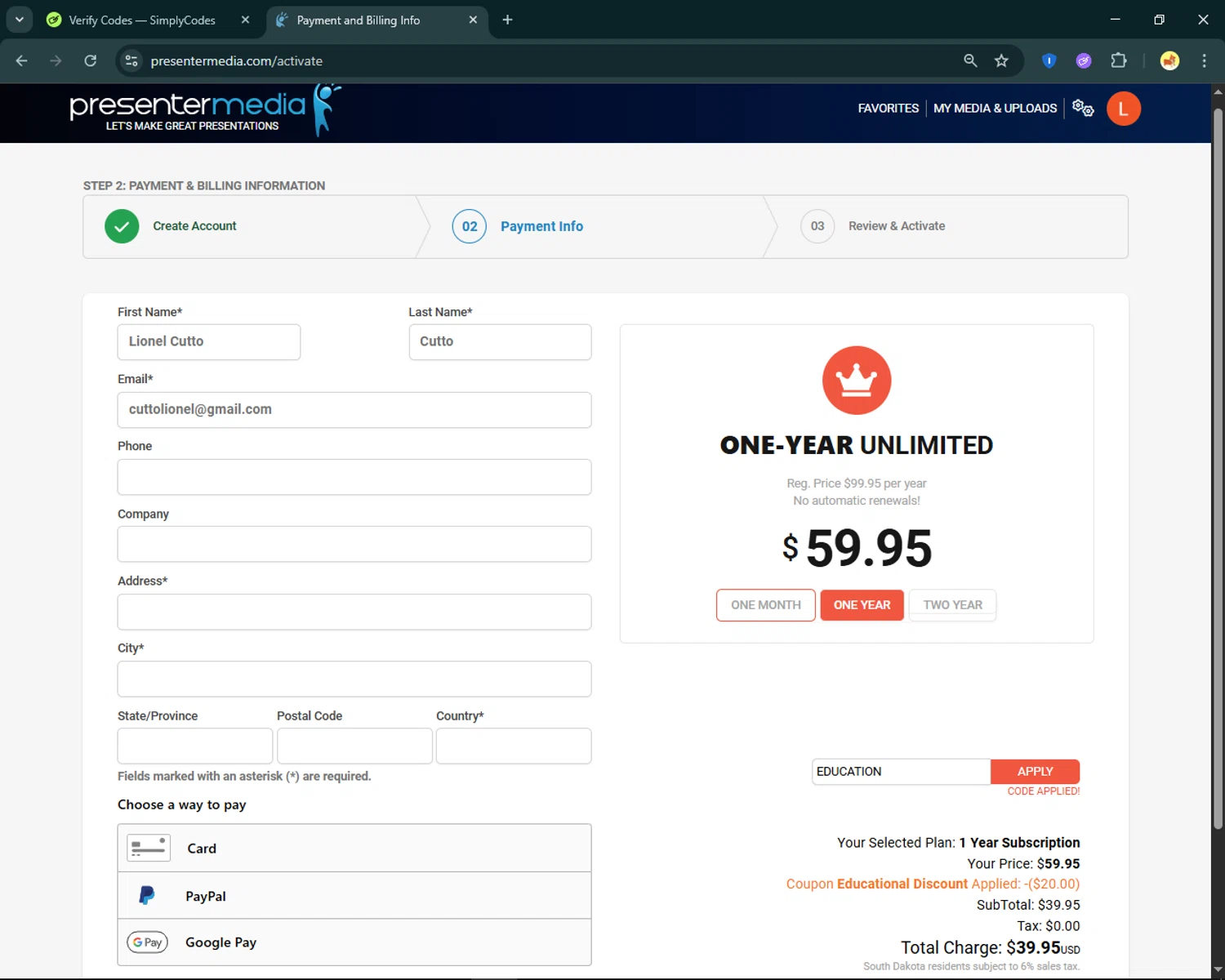1225x980 pixels.
Task: Click the Review & Activate step label
Action: (x=897, y=226)
